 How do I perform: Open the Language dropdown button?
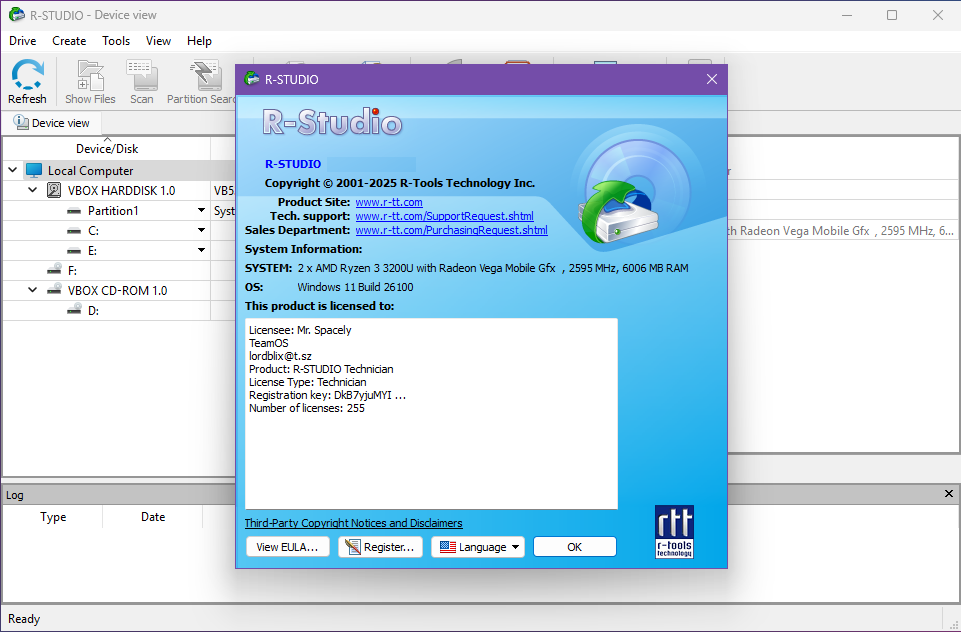pyautogui.click(x=478, y=547)
